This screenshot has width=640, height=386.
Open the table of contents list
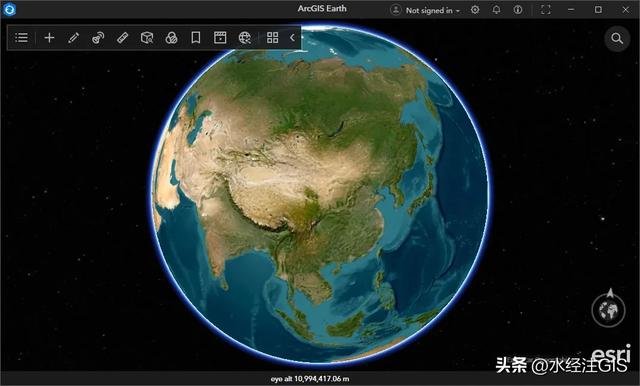point(21,38)
